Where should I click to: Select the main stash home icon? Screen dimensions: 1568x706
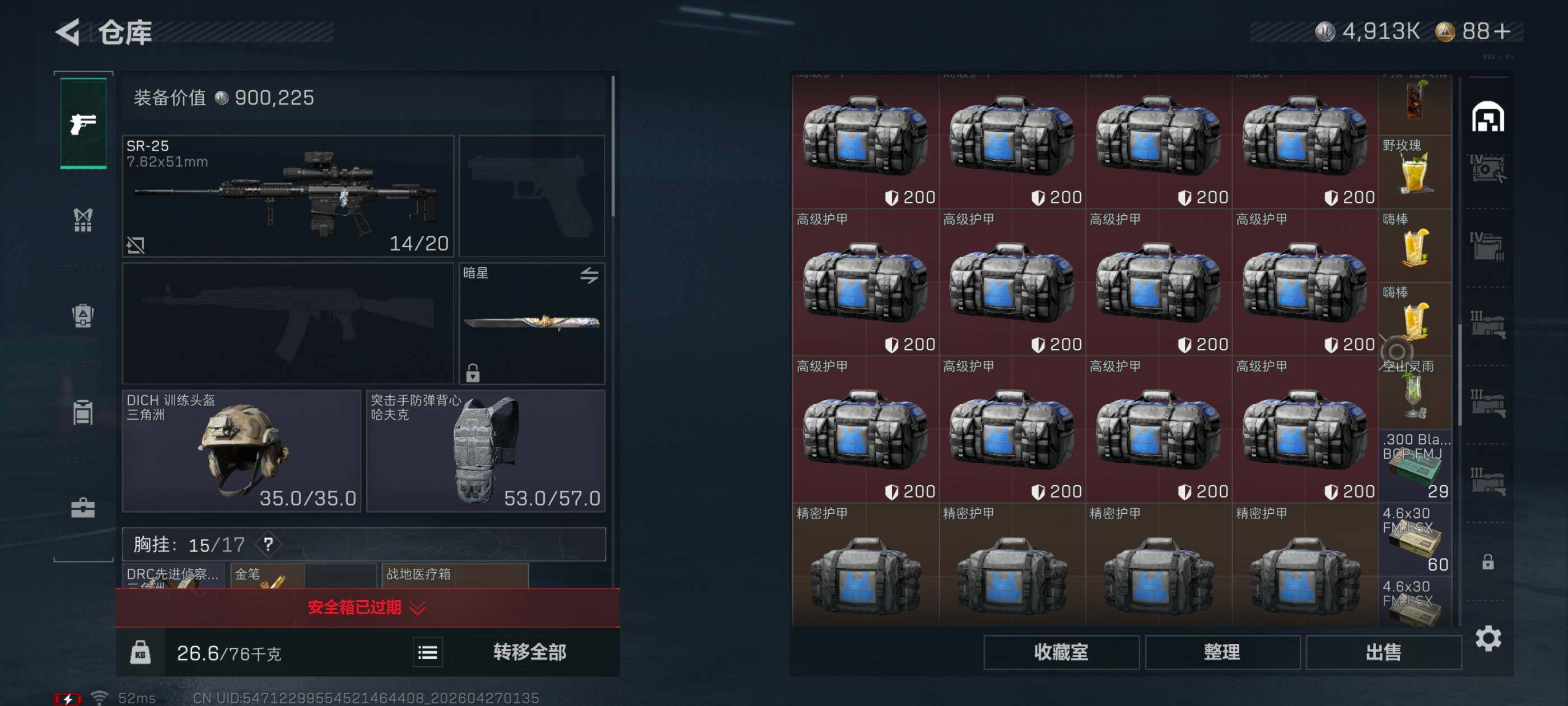pyautogui.click(x=1488, y=117)
